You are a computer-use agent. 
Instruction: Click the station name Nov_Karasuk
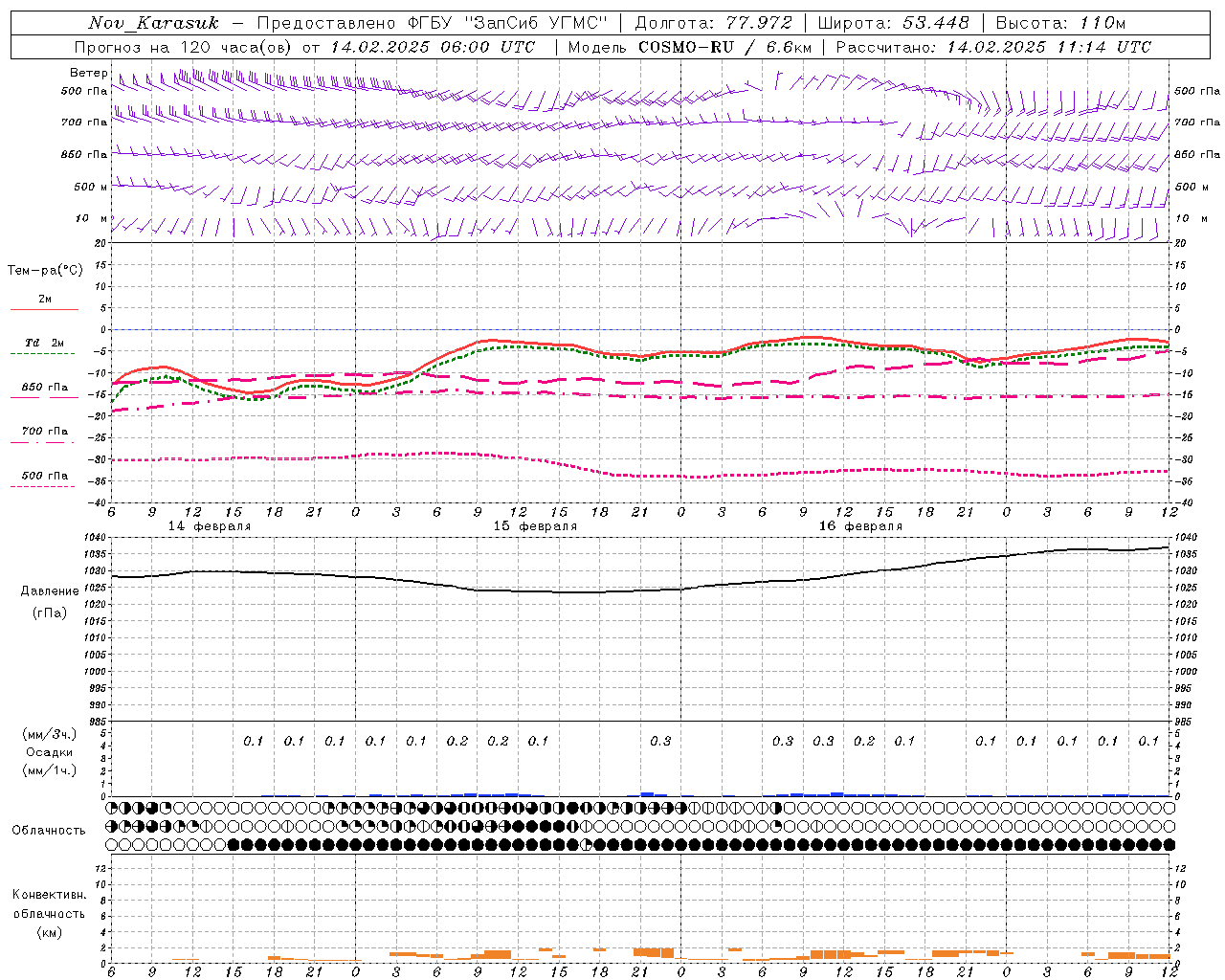[153, 23]
